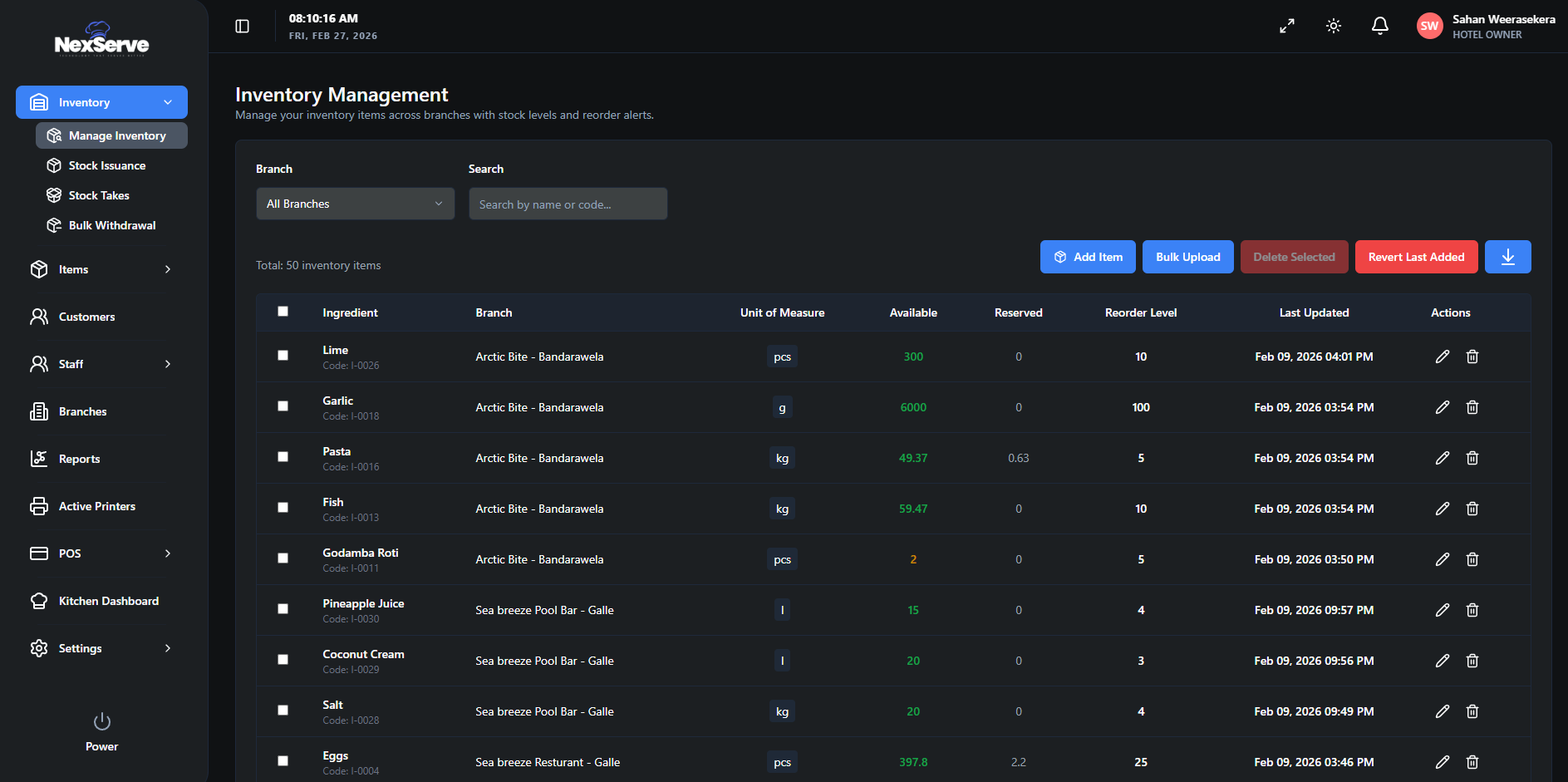This screenshot has width=1568, height=782.
Task: Open the All Branches dropdown
Action: click(x=355, y=204)
